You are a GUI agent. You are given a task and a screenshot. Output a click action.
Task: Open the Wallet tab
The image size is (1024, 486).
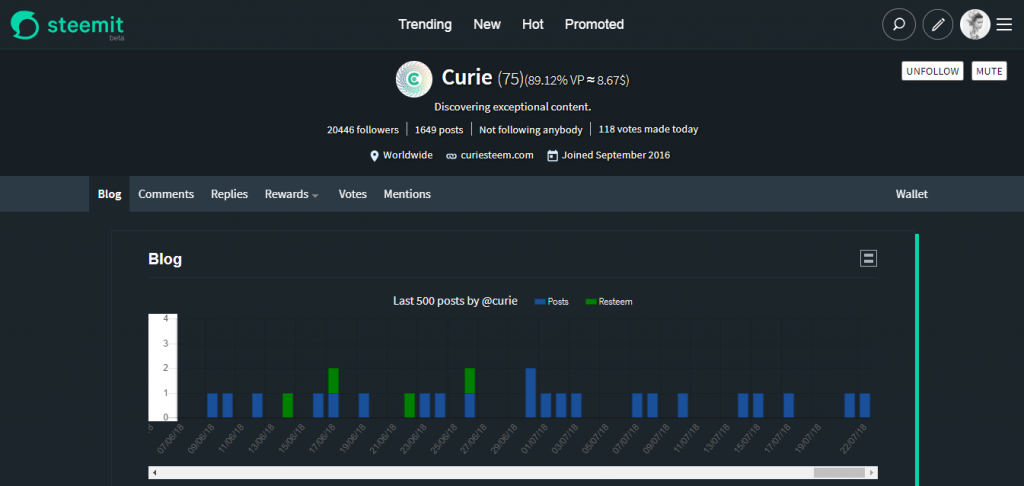pos(912,194)
